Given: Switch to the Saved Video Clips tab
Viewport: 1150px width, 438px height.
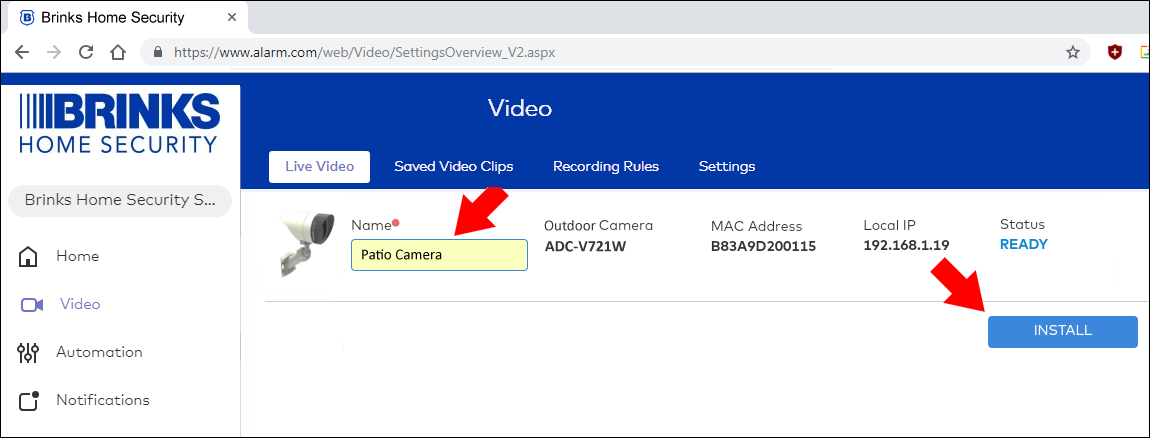Looking at the screenshot, I should [454, 167].
